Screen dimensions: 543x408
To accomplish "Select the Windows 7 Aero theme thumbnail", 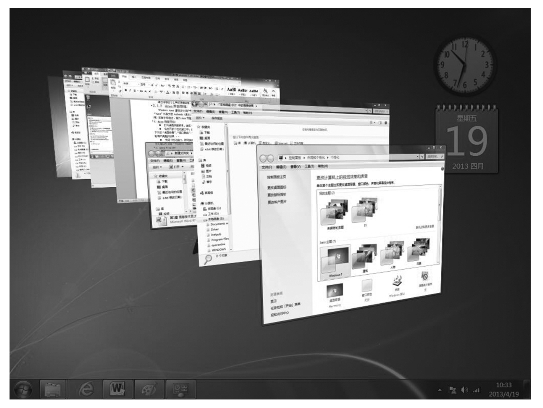I will (335, 261).
